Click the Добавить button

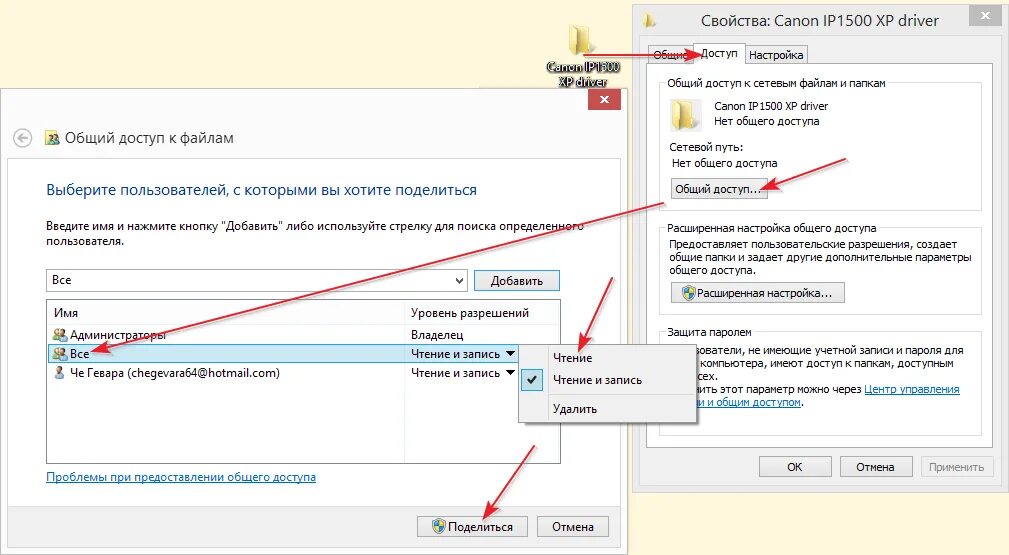(517, 281)
